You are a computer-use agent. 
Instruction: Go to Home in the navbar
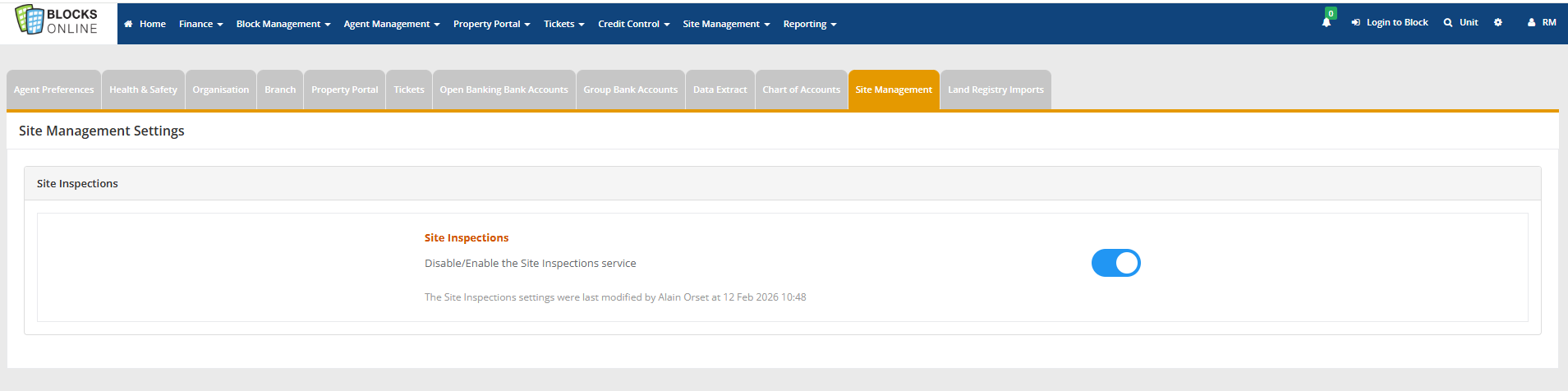tap(145, 24)
